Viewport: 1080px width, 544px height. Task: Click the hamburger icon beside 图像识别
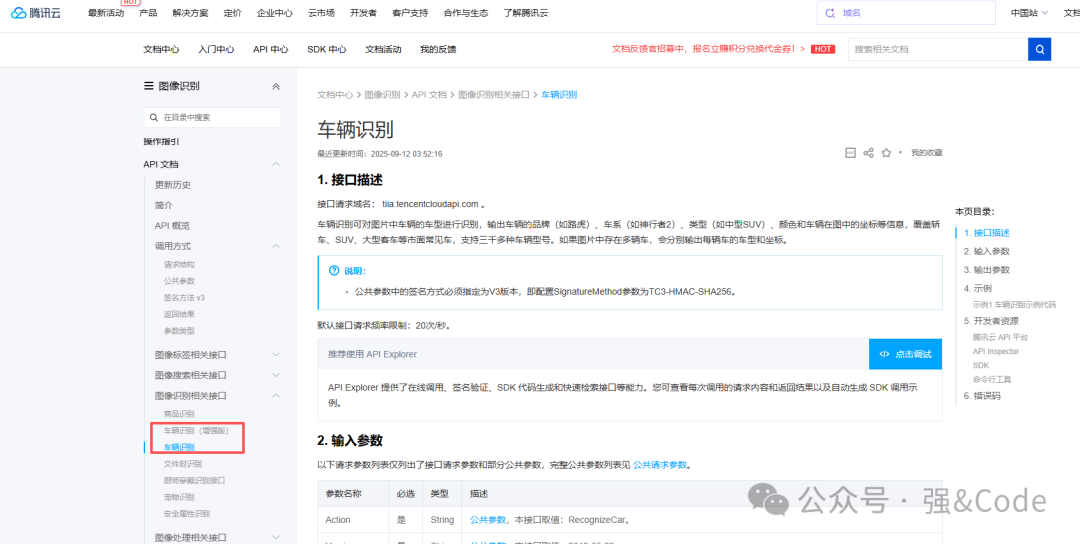tap(148, 86)
